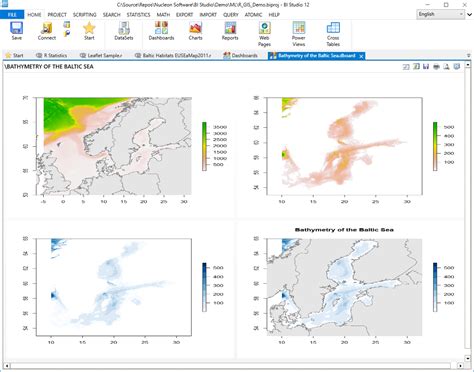Click the blue Baltic raster chart without coastlines
Image resolution: width=474 pixels, height=372 pixels.
tap(114, 287)
